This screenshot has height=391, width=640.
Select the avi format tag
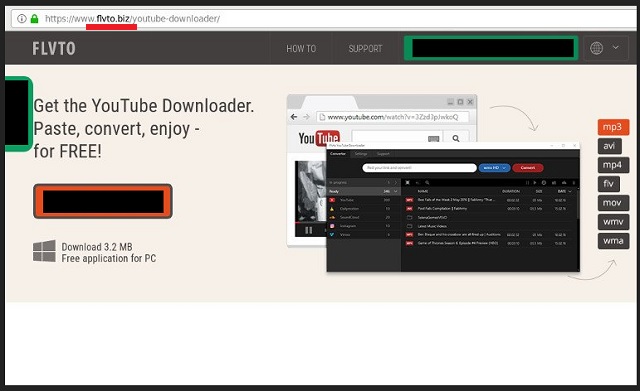(610, 146)
